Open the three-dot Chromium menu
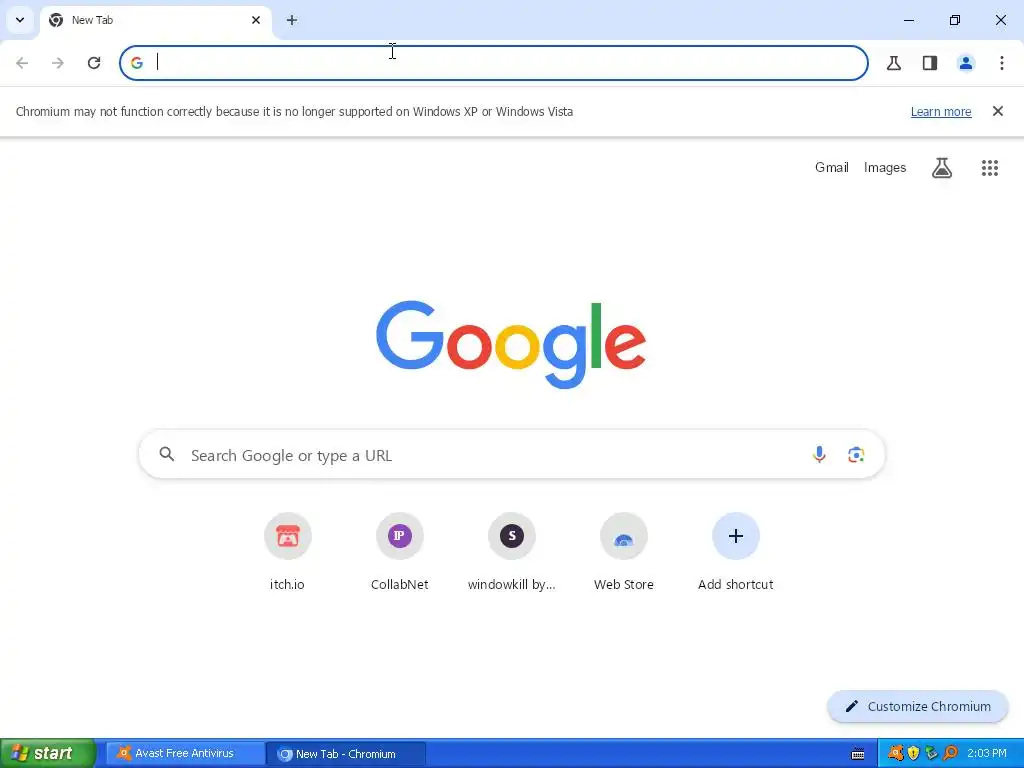The width and height of the screenshot is (1024, 768). (1002, 63)
